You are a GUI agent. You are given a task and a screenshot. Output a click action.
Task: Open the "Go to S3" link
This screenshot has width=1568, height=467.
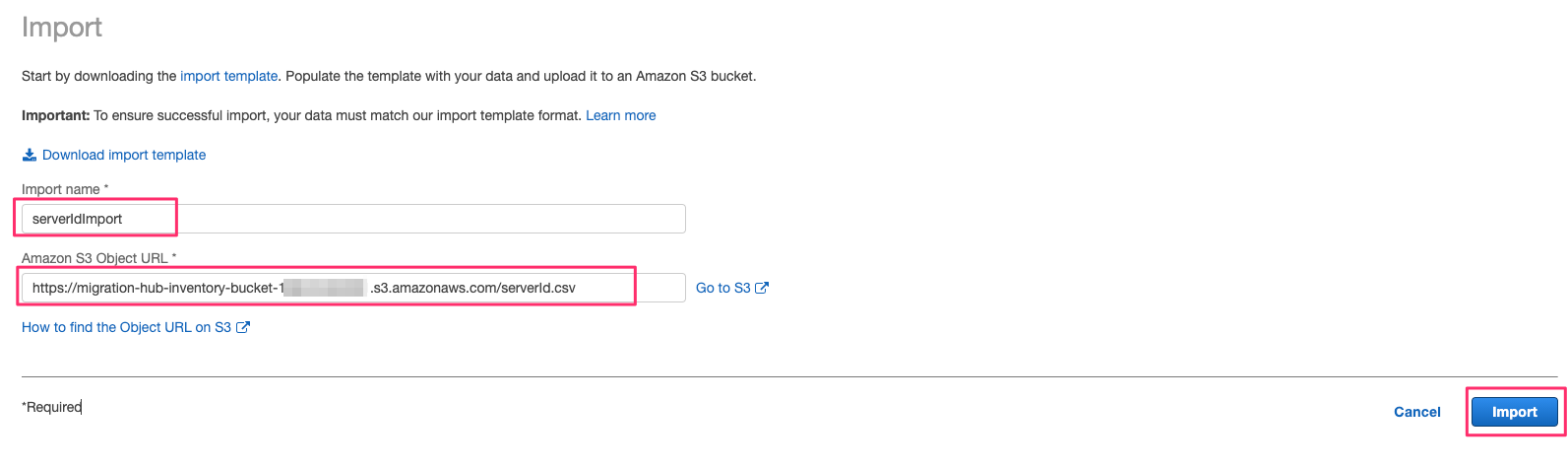722,288
